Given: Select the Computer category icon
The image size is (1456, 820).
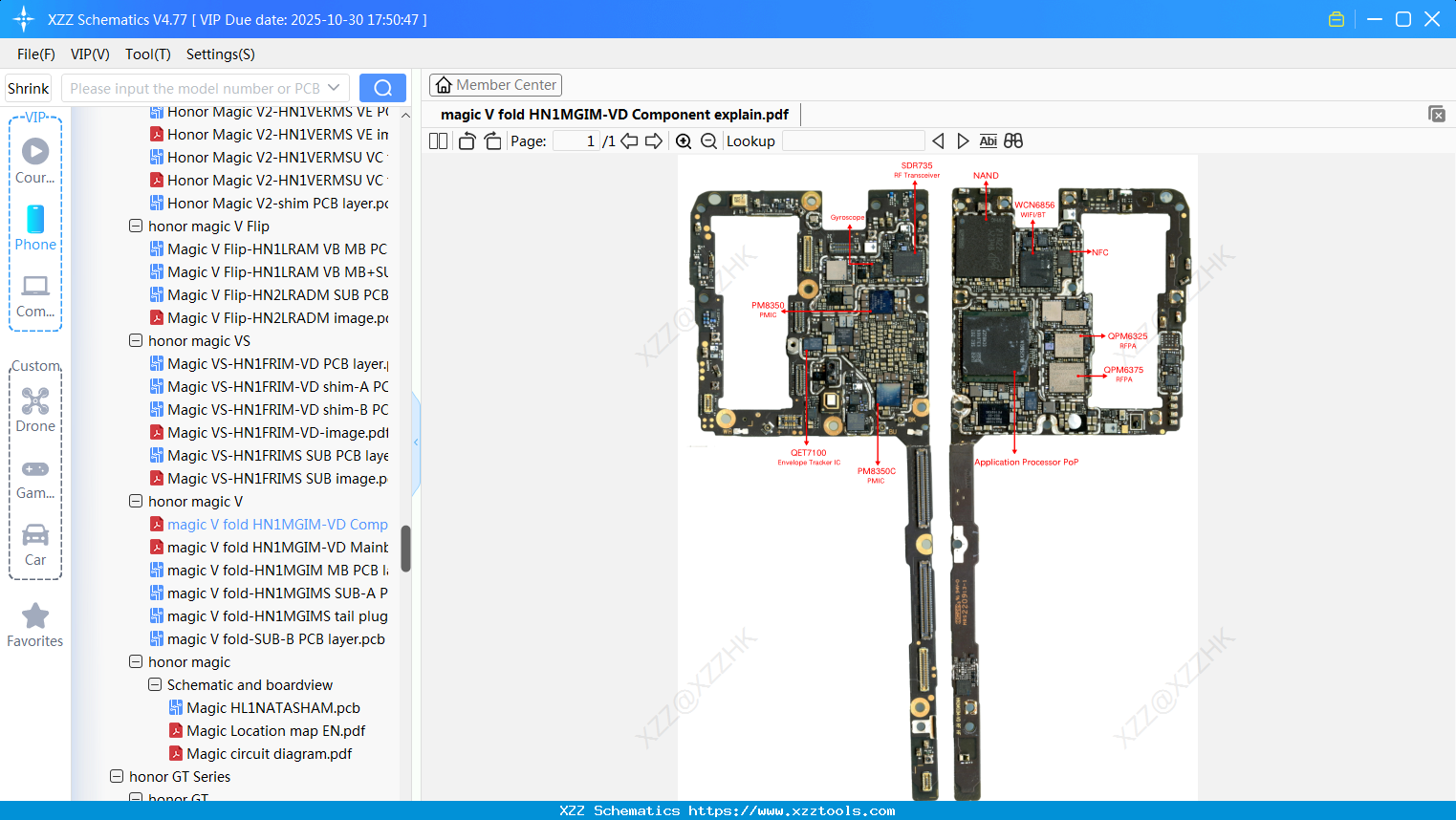Looking at the screenshot, I should click(x=35, y=295).
